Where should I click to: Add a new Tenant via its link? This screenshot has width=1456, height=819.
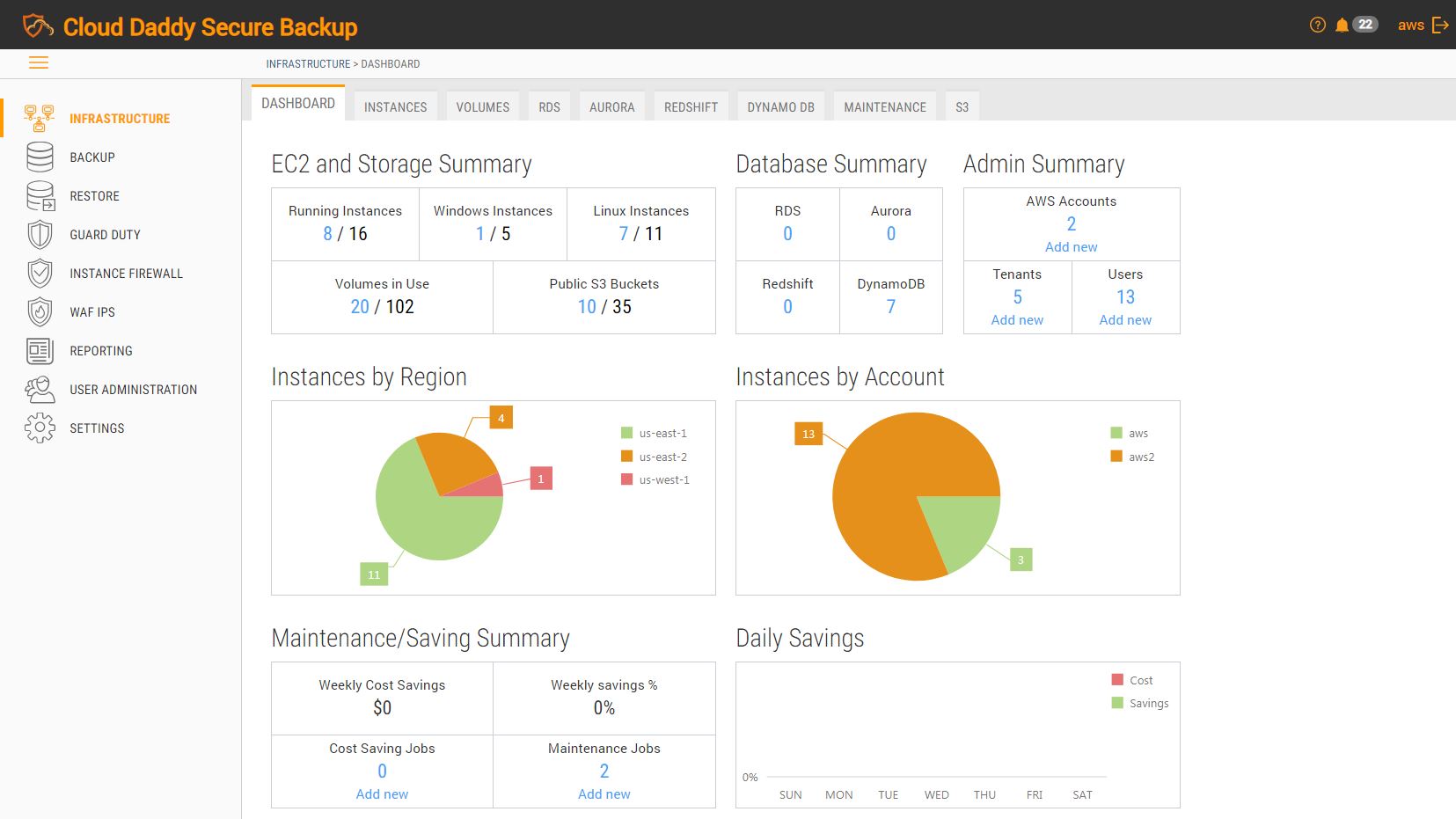click(x=1016, y=319)
